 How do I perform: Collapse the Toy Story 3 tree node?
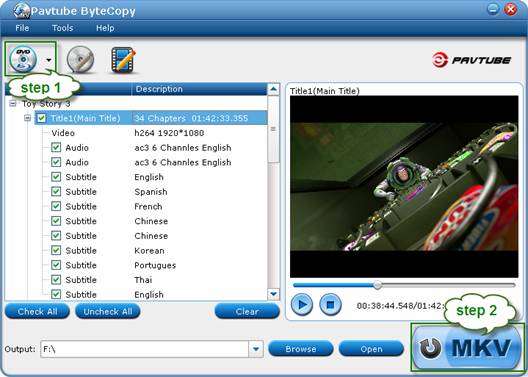pos(13,104)
